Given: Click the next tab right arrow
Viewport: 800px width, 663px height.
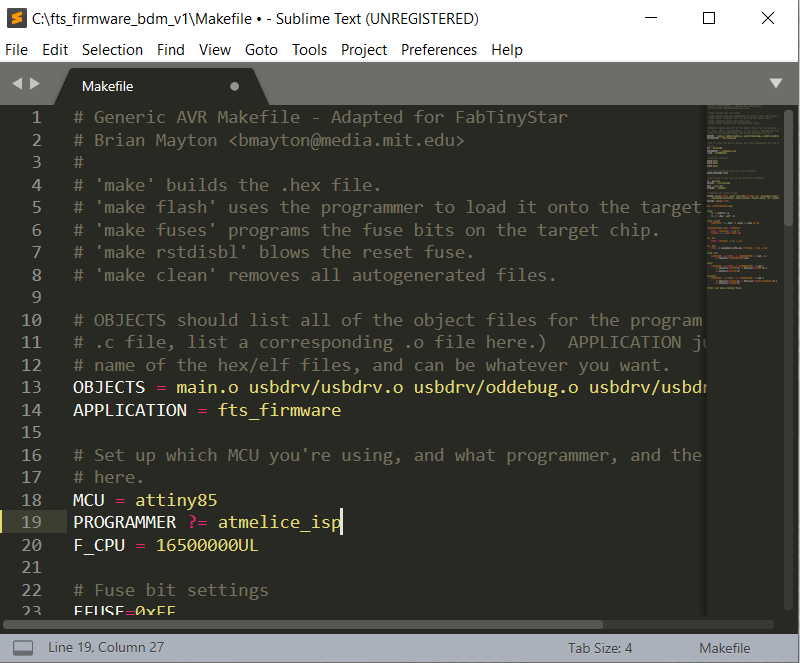Looking at the screenshot, I should tap(35, 83).
